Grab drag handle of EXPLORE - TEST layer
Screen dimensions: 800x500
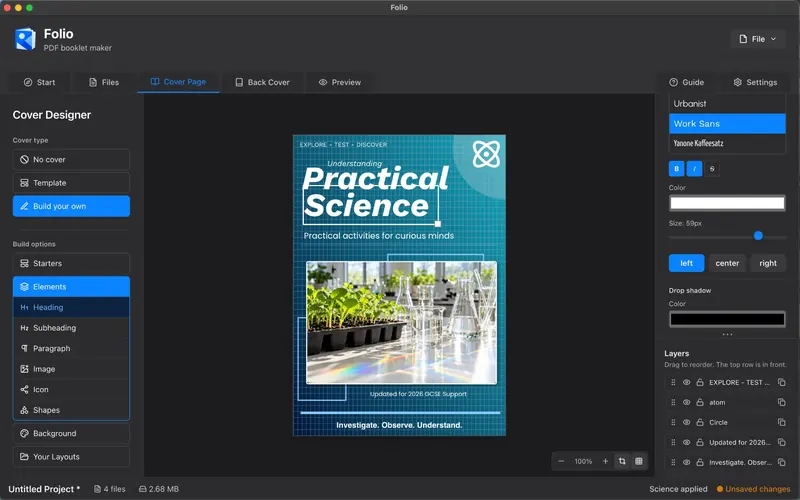click(673, 382)
